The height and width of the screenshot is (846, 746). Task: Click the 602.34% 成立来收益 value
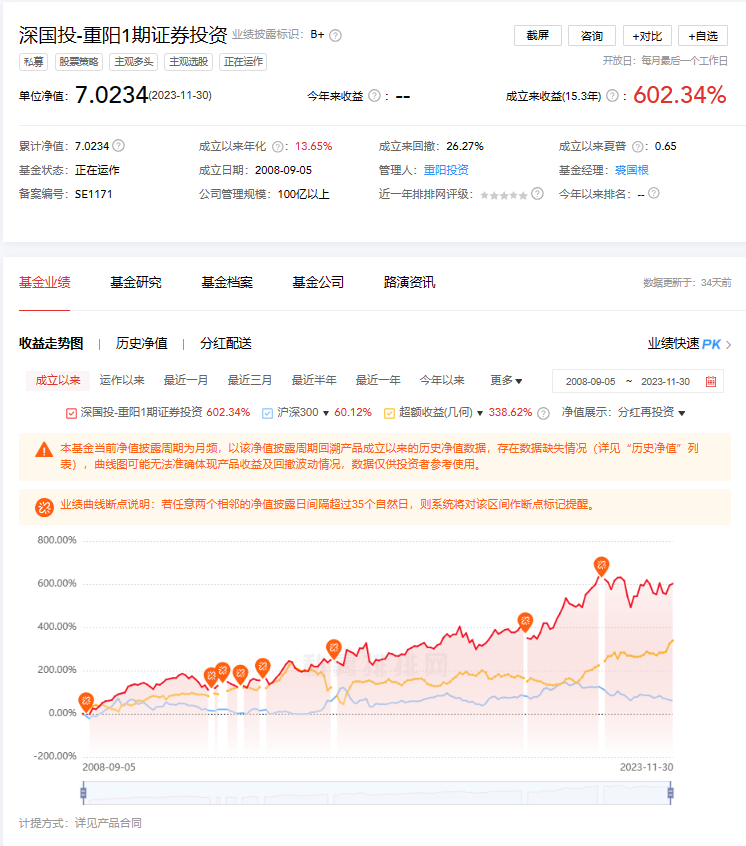click(x=680, y=95)
